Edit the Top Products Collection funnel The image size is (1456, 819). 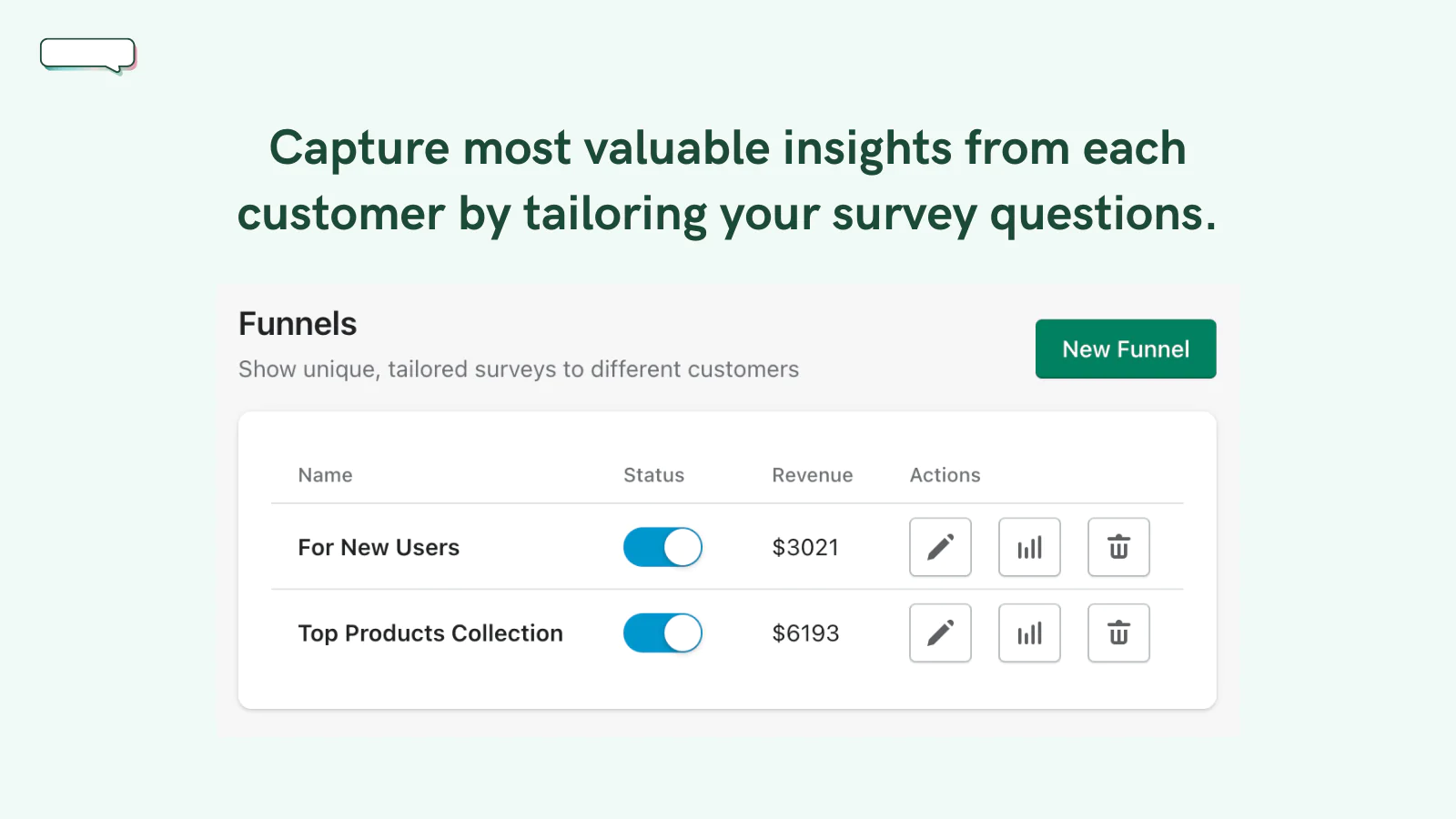[x=940, y=632]
